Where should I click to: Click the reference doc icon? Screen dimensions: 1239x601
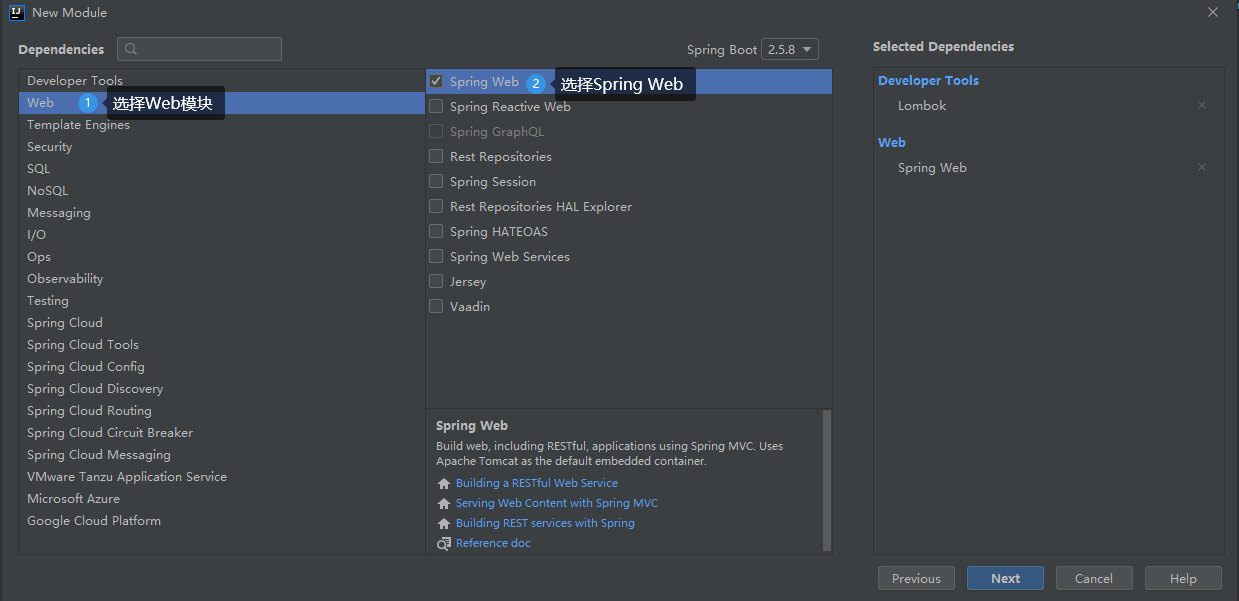444,543
